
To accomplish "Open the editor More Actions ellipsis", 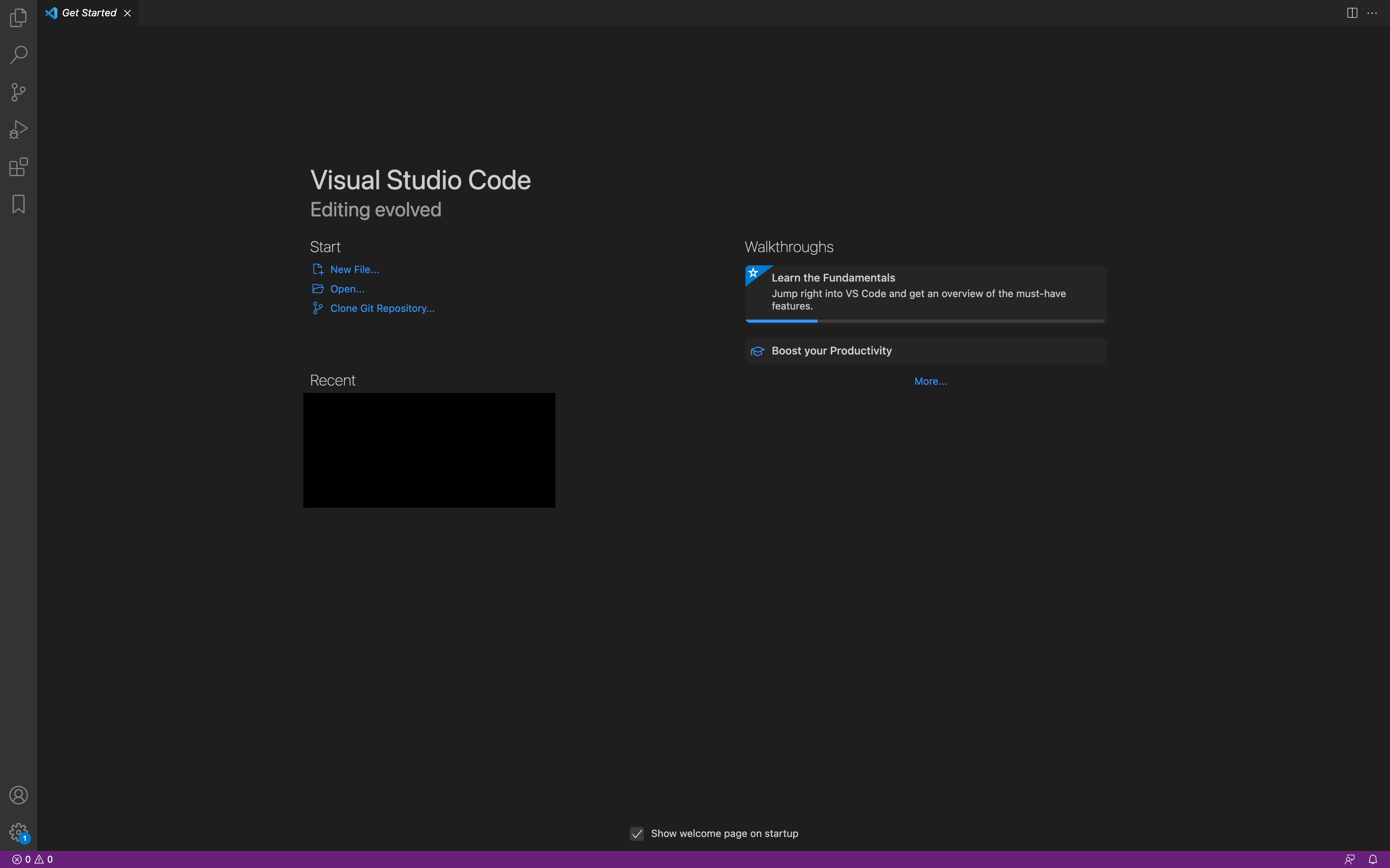I will click(1372, 13).
